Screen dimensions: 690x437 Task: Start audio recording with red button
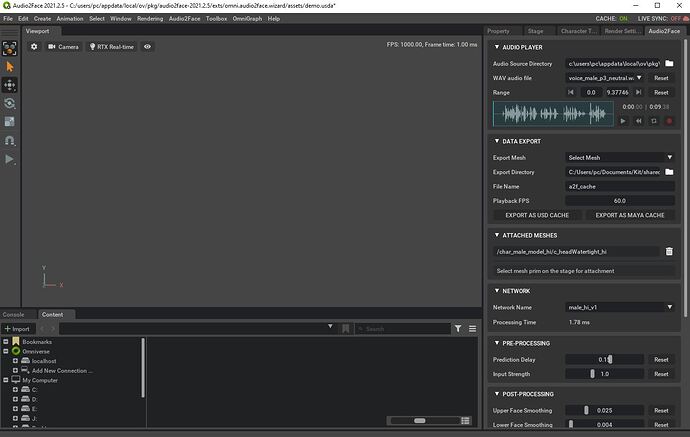(669, 121)
